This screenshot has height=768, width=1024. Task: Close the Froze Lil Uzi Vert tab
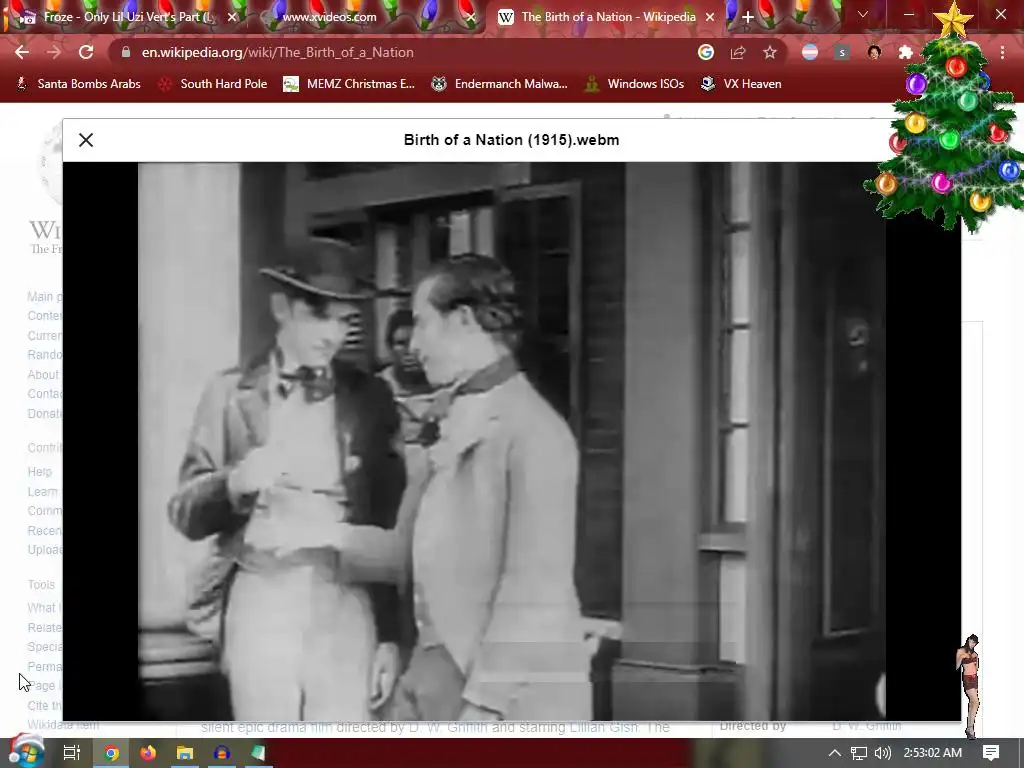tap(232, 17)
